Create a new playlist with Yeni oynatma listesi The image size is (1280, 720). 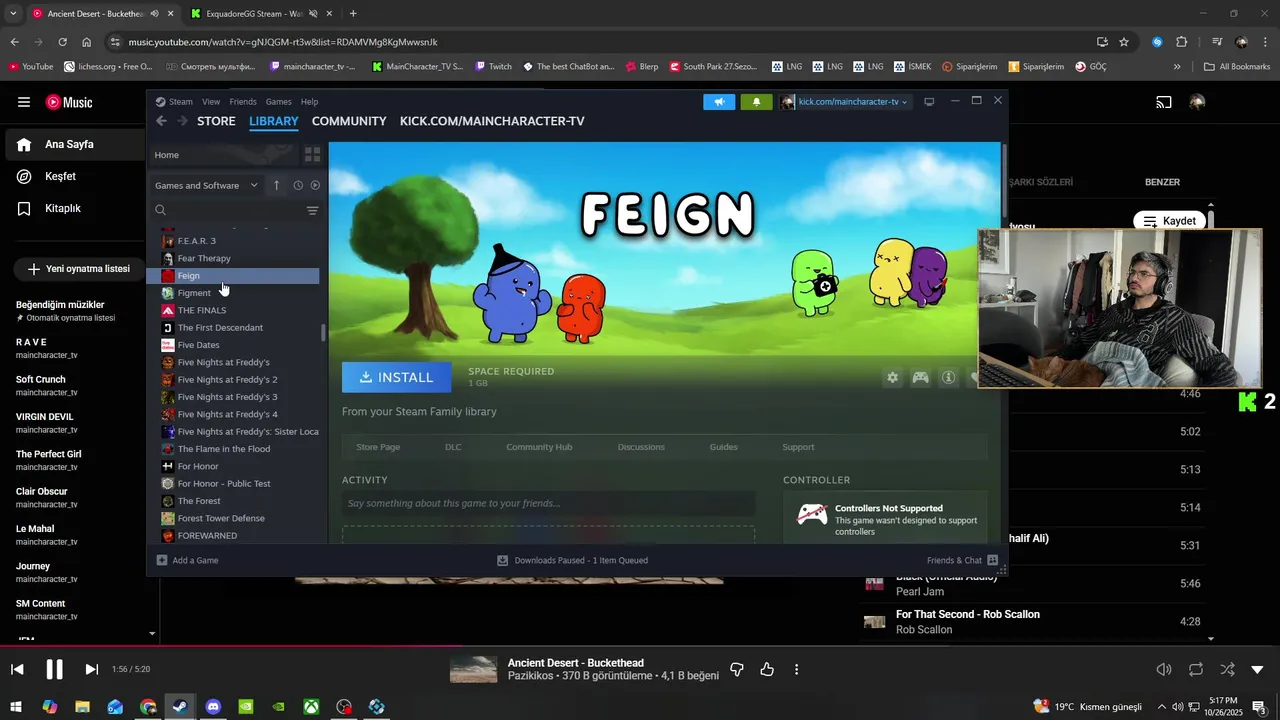79,269
